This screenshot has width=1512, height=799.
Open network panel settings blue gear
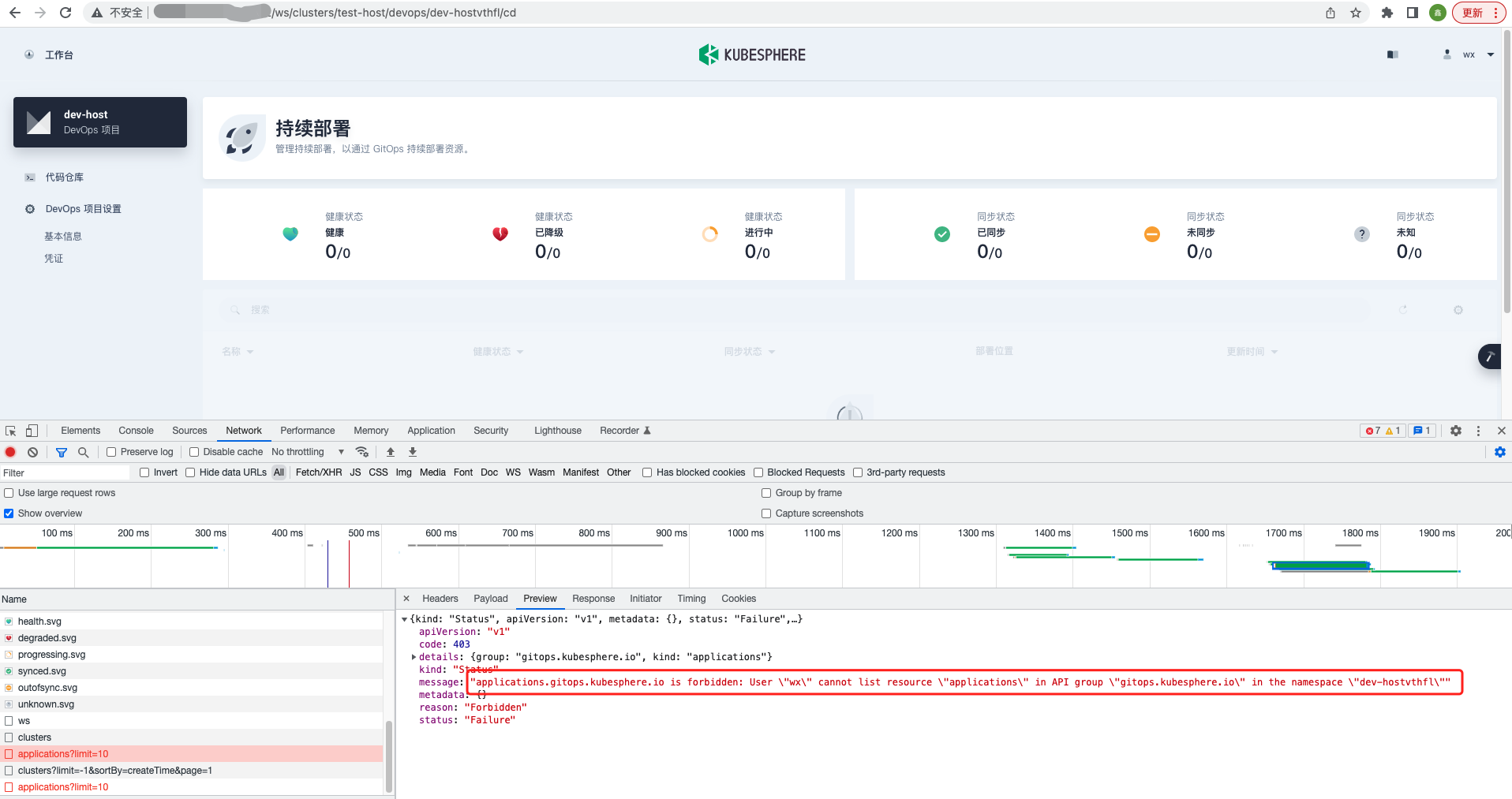[1500, 452]
